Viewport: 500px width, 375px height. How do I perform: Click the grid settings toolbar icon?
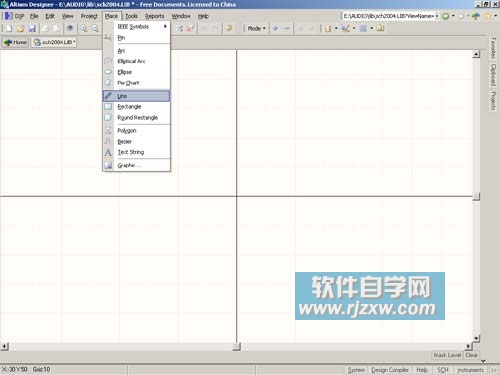(363, 29)
